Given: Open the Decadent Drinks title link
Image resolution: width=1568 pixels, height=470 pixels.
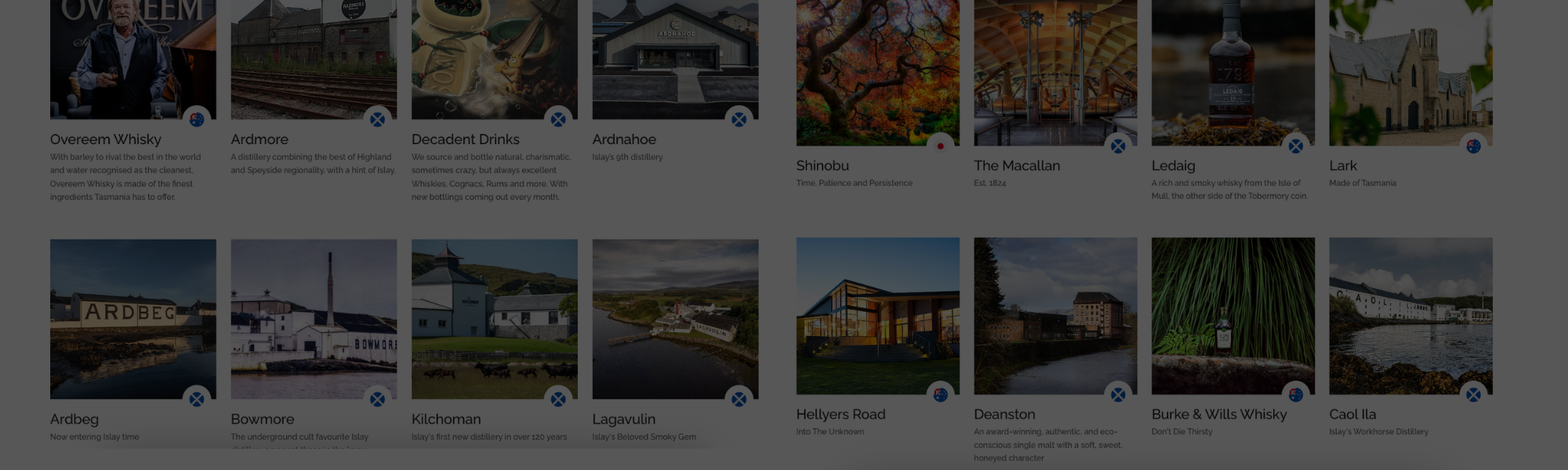Looking at the screenshot, I should [x=466, y=139].
